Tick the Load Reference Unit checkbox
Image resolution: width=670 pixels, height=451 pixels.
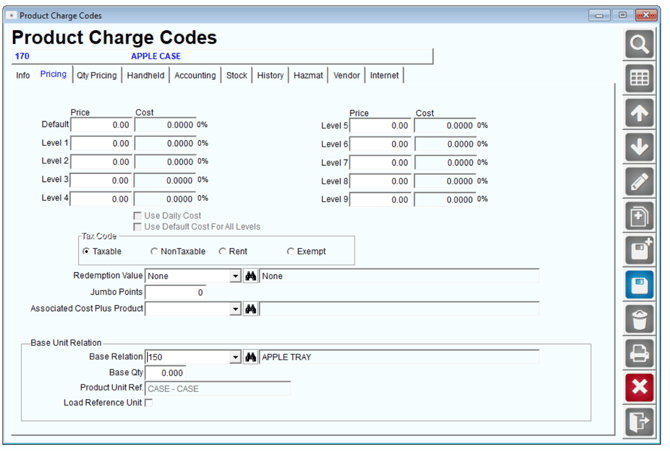tap(149, 403)
